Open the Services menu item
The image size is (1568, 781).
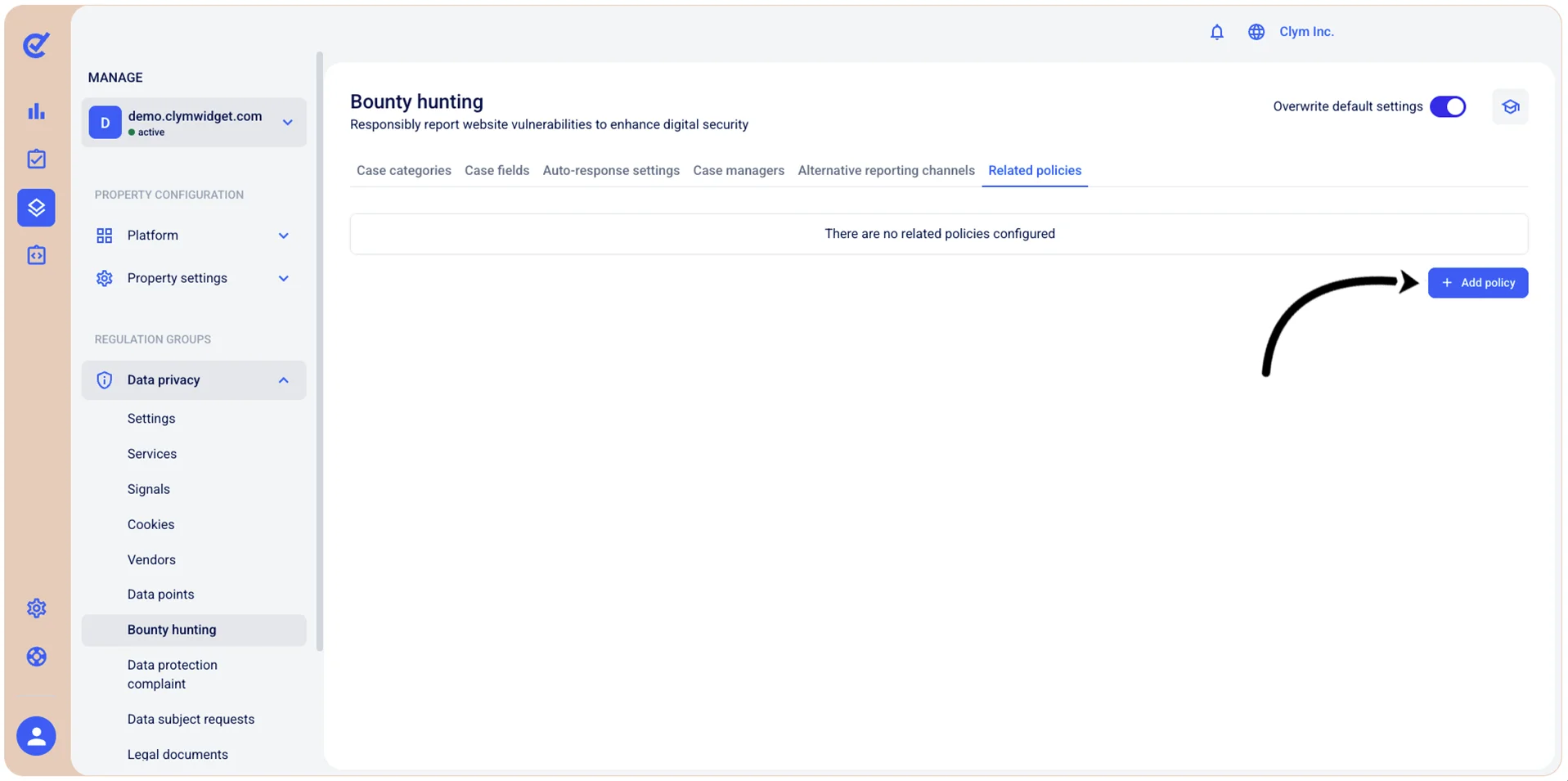coord(152,454)
